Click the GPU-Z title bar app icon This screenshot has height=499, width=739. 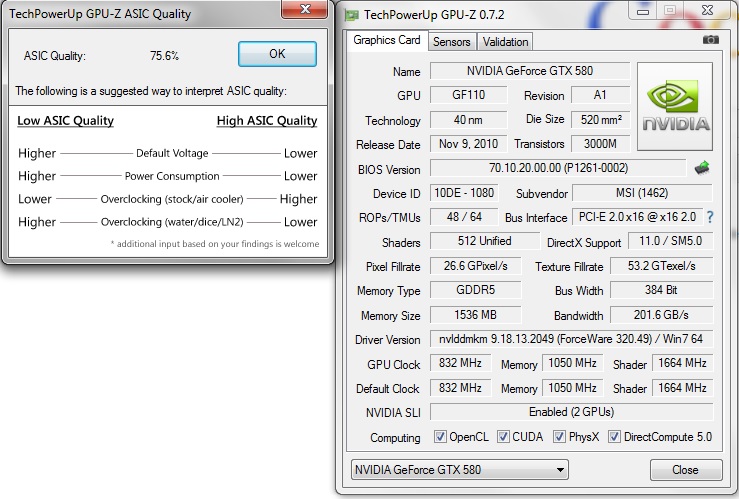tap(352, 15)
